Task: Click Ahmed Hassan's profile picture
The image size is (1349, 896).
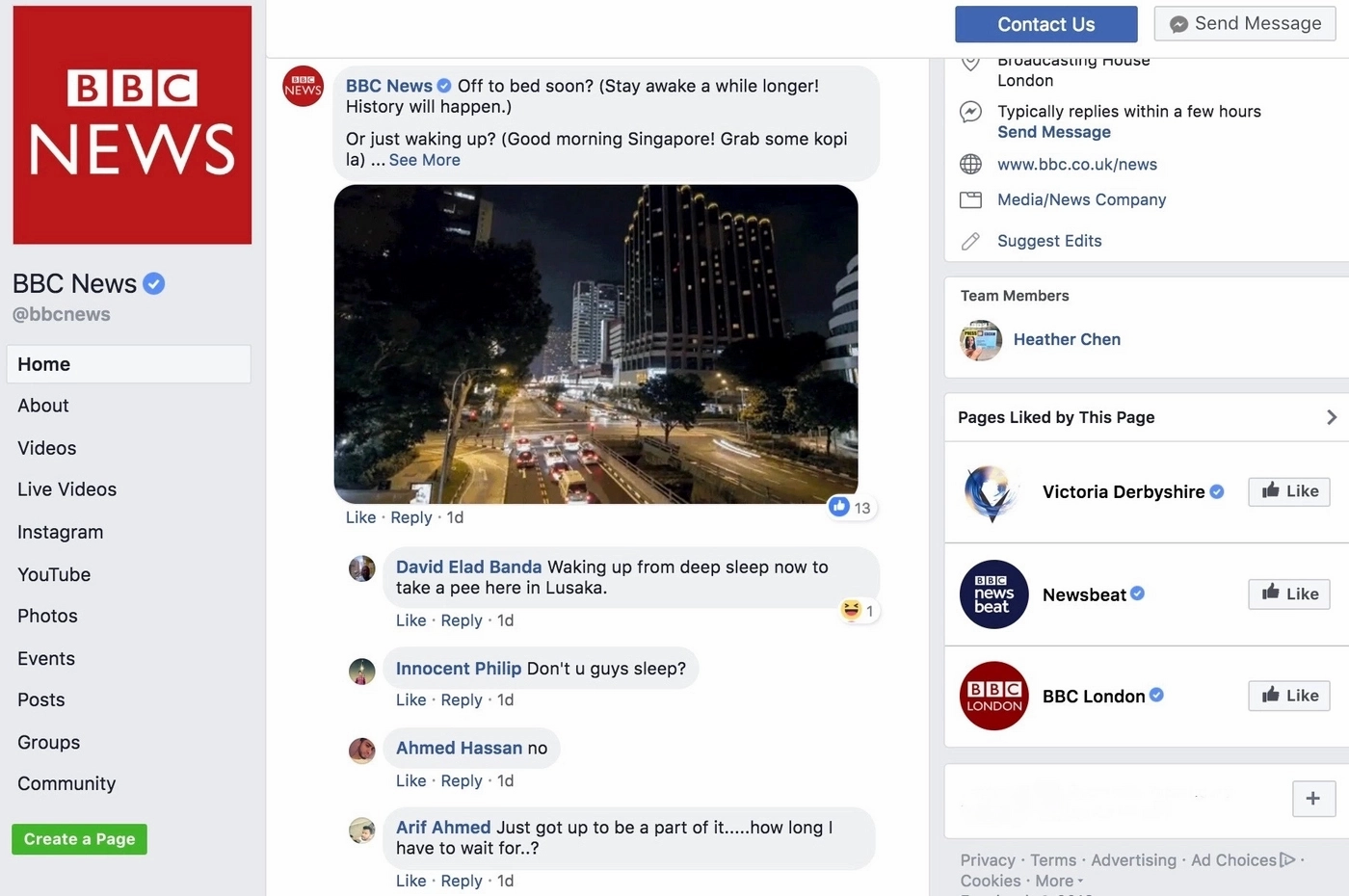Action: tap(362, 751)
